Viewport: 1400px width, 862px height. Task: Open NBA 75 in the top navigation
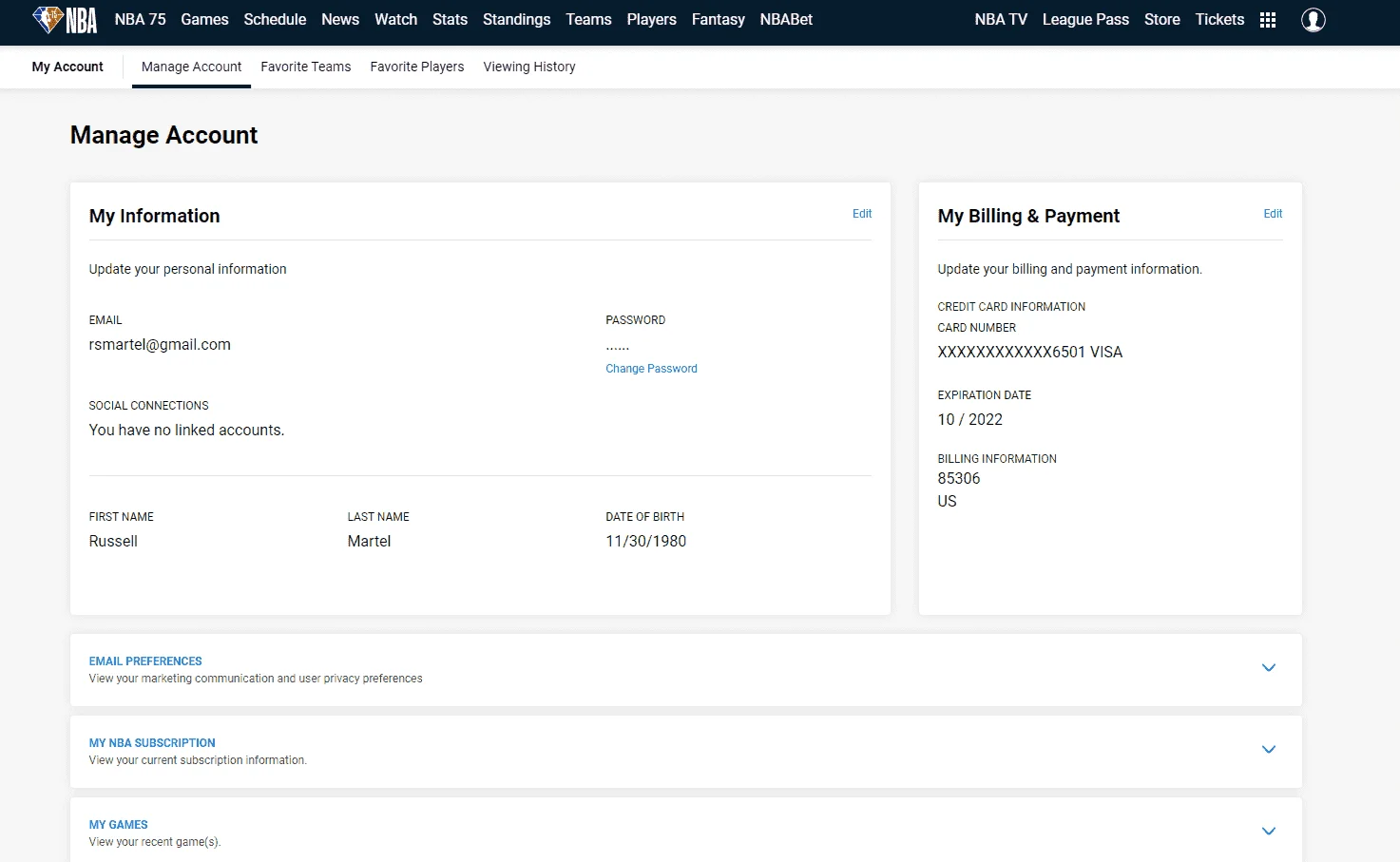coord(140,19)
